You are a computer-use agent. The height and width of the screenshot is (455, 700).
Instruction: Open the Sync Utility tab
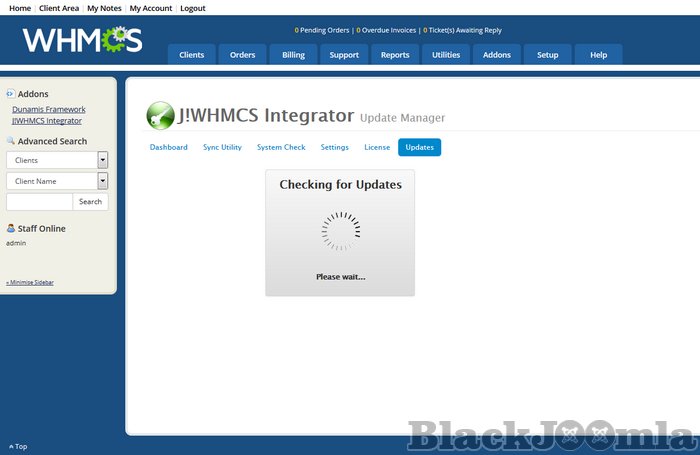coord(222,147)
